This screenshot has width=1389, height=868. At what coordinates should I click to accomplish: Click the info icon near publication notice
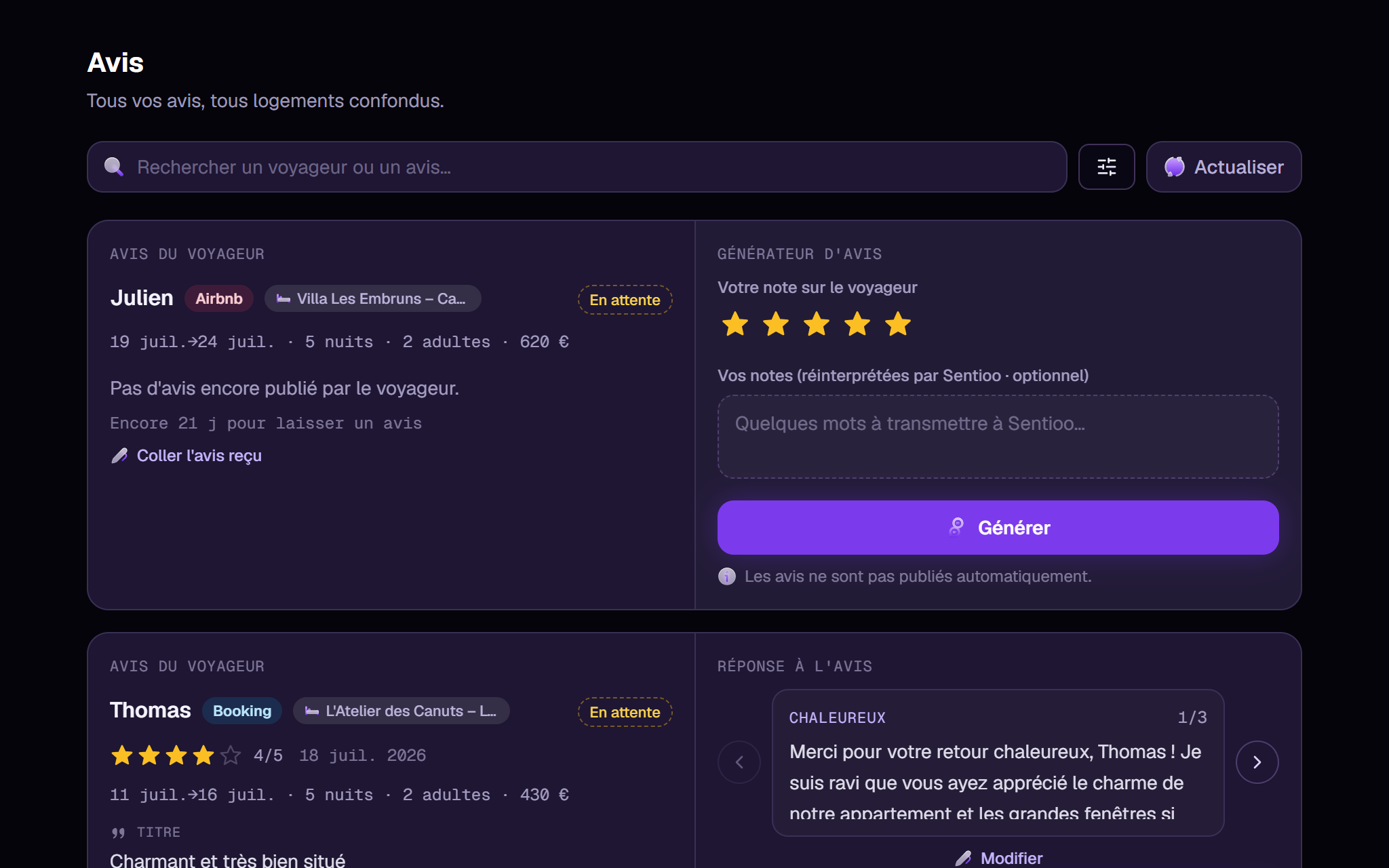tap(727, 576)
